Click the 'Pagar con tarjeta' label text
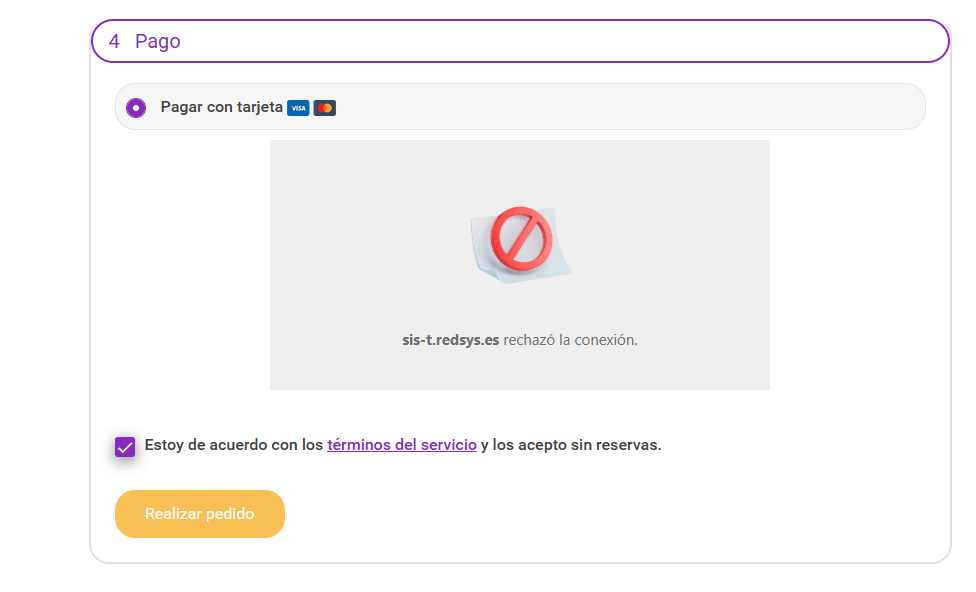The height and width of the screenshot is (592, 976). (221, 107)
